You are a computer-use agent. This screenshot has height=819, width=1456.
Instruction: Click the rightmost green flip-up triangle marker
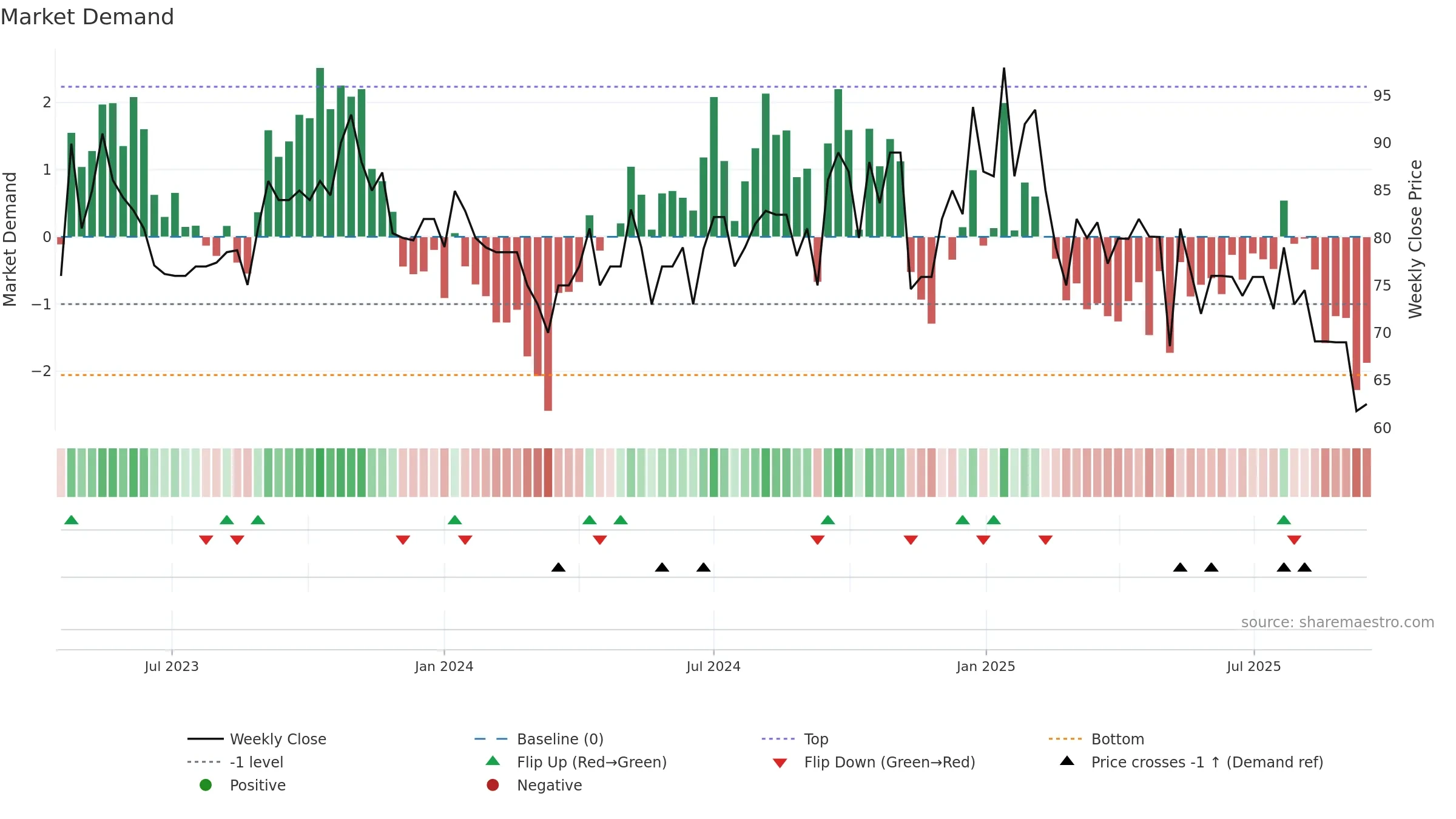[x=1284, y=520]
